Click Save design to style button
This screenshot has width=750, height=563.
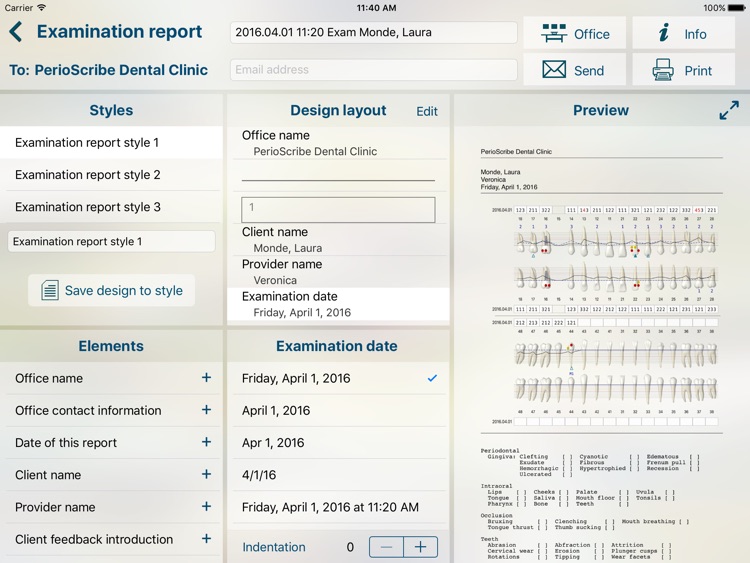tap(112, 291)
